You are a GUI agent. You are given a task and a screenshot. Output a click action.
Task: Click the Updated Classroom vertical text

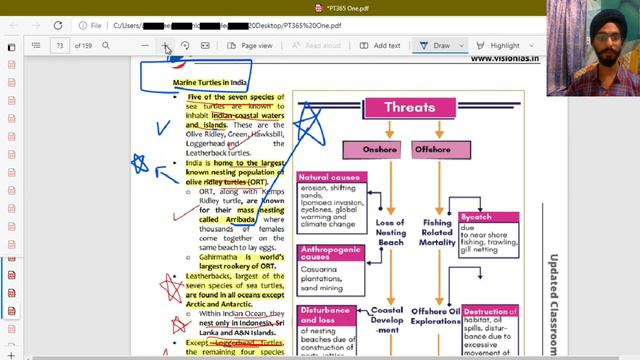[553, 304]
